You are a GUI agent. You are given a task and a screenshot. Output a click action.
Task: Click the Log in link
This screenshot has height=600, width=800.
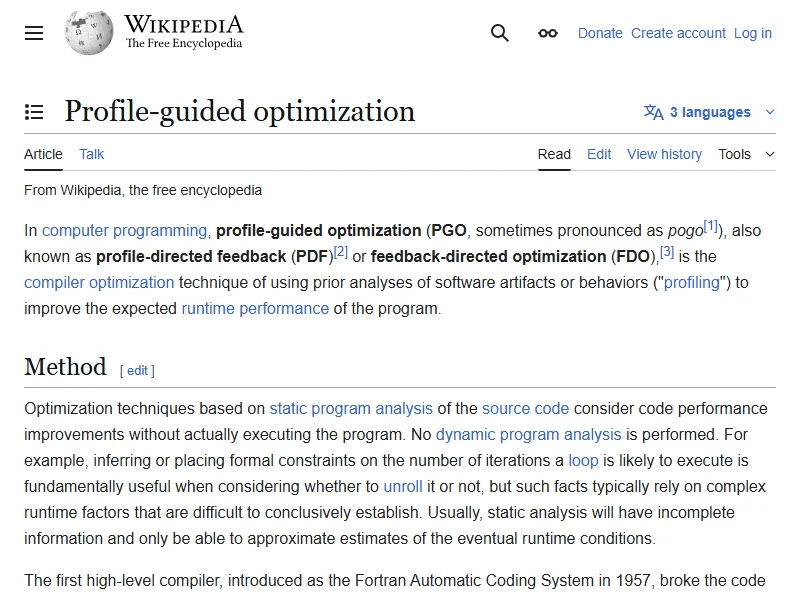[752, 33]
